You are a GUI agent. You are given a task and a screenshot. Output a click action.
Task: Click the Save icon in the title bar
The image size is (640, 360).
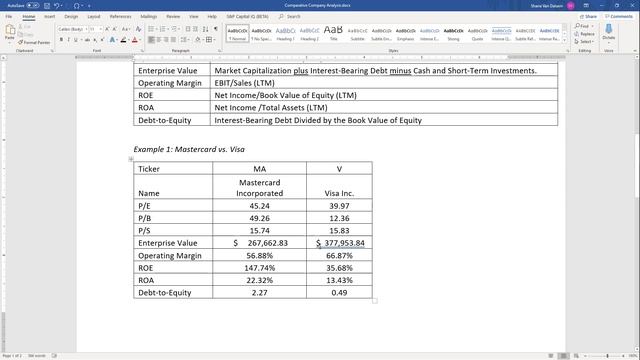click(x=47, y=6)
